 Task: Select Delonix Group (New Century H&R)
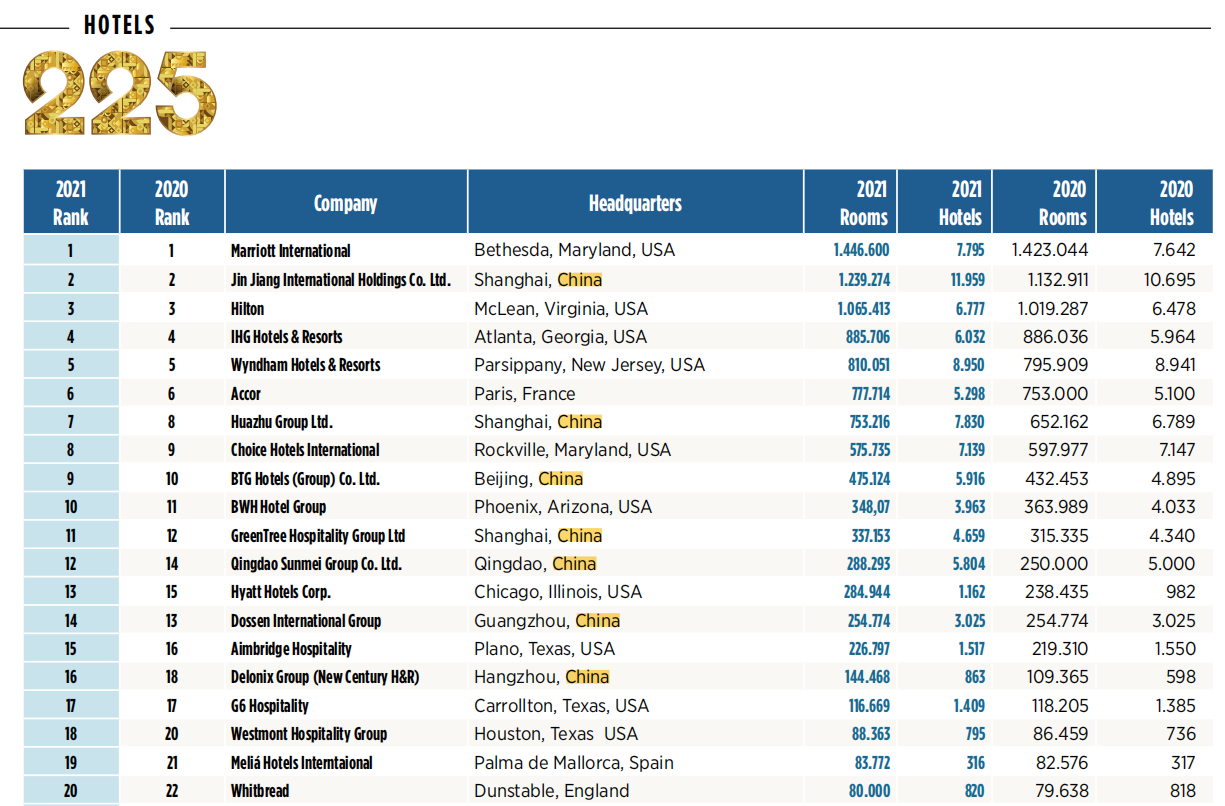325,677
